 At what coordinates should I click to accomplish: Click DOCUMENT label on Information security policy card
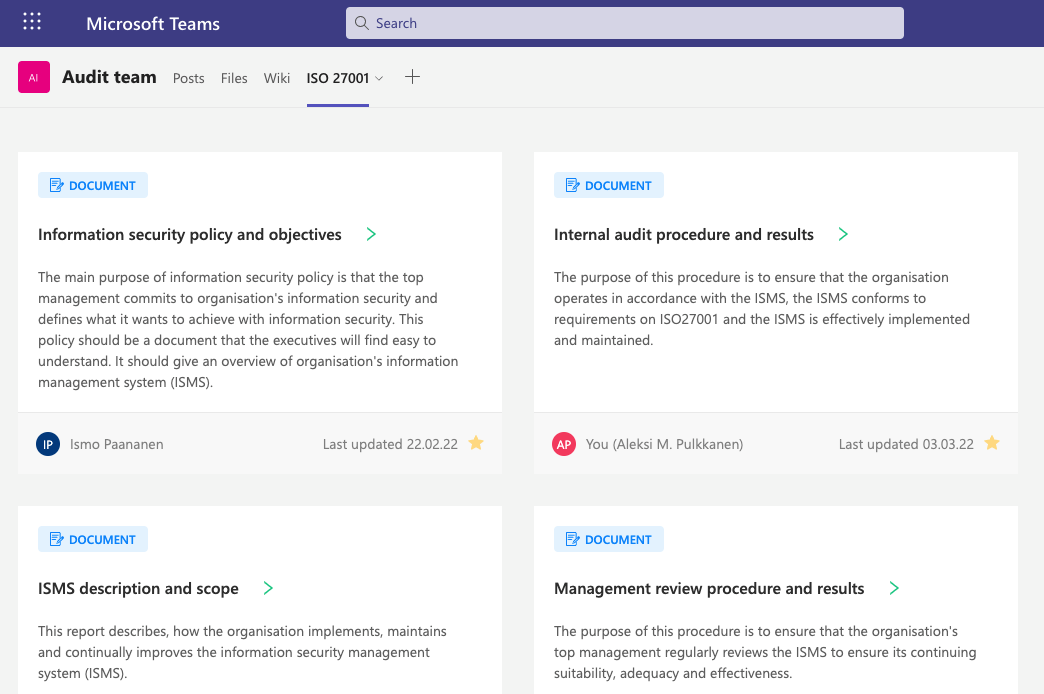(x=103, y=186)
